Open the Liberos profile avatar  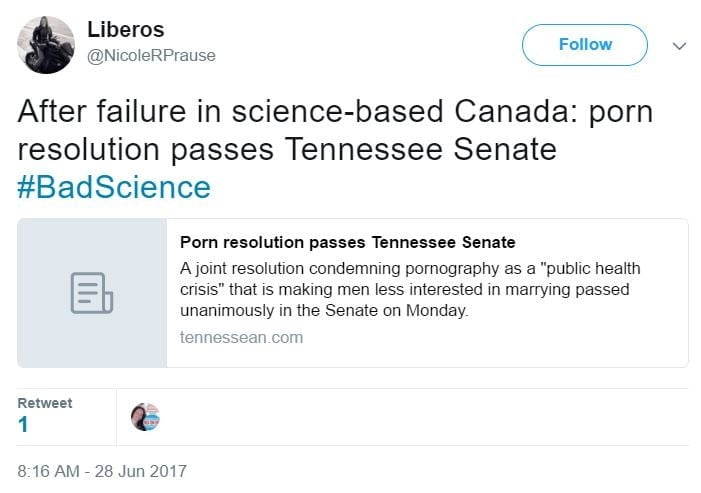click(x=46, y=45)
